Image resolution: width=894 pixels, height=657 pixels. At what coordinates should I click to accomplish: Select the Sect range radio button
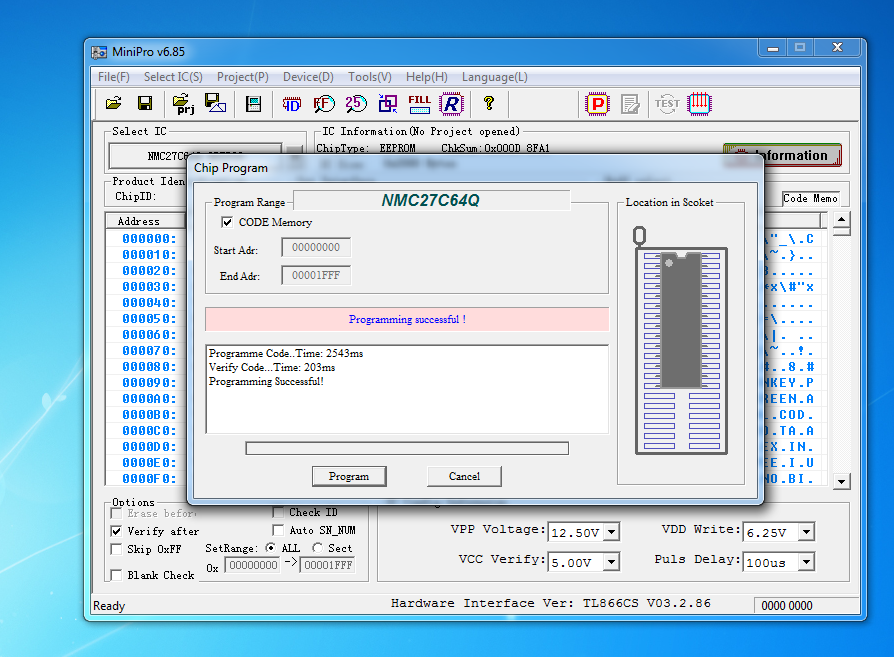pos(318,548)
